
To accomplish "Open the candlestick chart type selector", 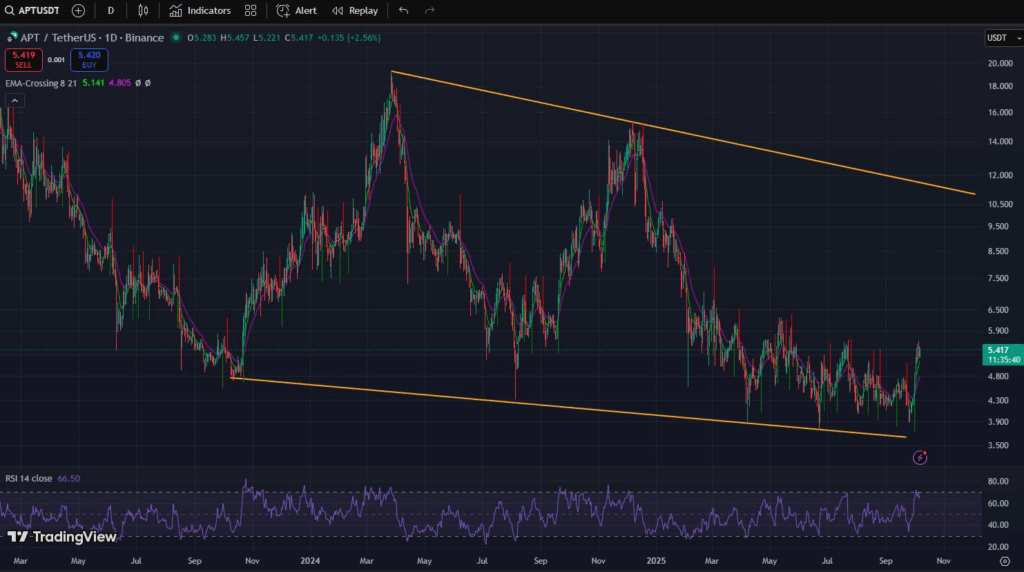I will 143,10.
